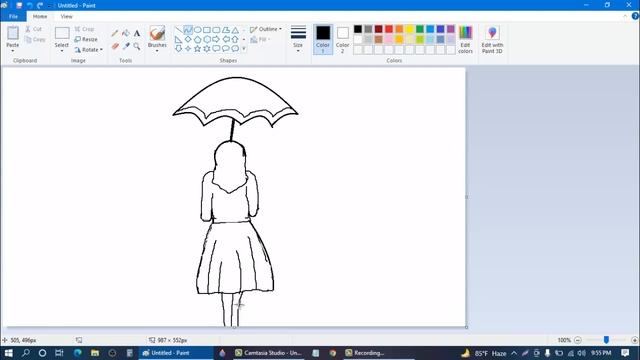
Task: Click the Crop button
Action: (84, 29)
